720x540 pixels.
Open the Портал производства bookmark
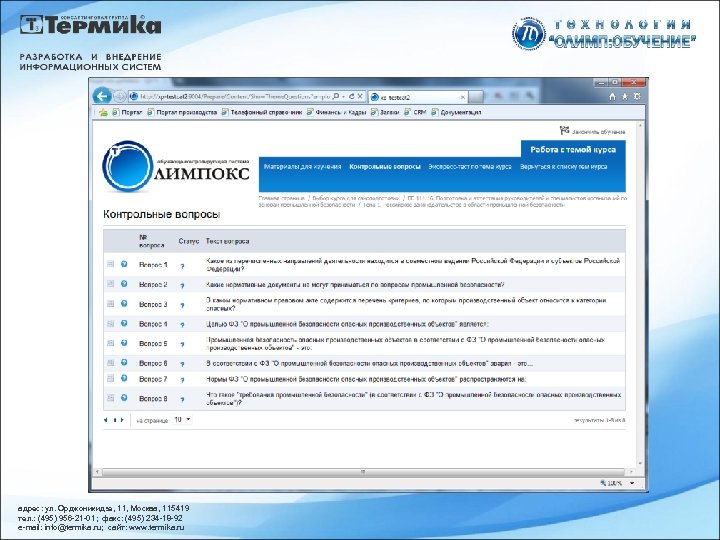(x=182, y=112)
